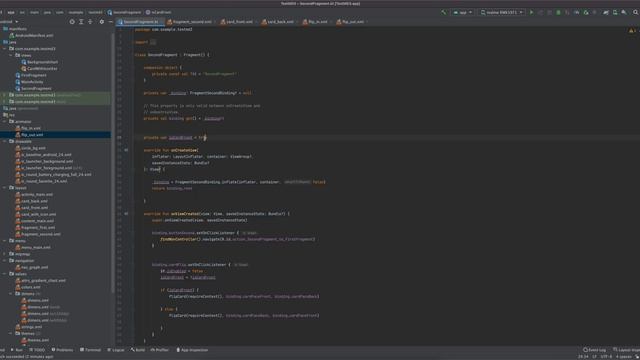
Task: Switch to the flip_in.xml tab
Action: click(317, 22)
